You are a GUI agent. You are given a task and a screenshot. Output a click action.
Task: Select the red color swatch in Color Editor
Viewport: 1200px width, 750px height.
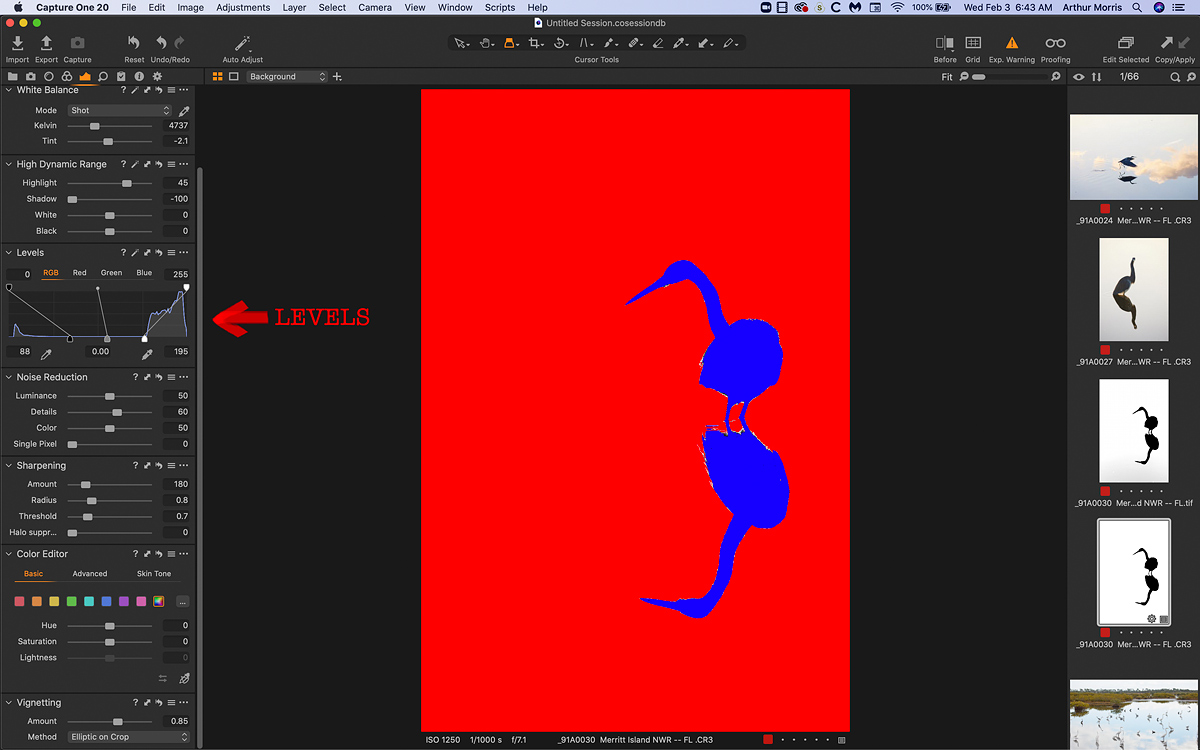pyautogui.click(x=19, y=602)
